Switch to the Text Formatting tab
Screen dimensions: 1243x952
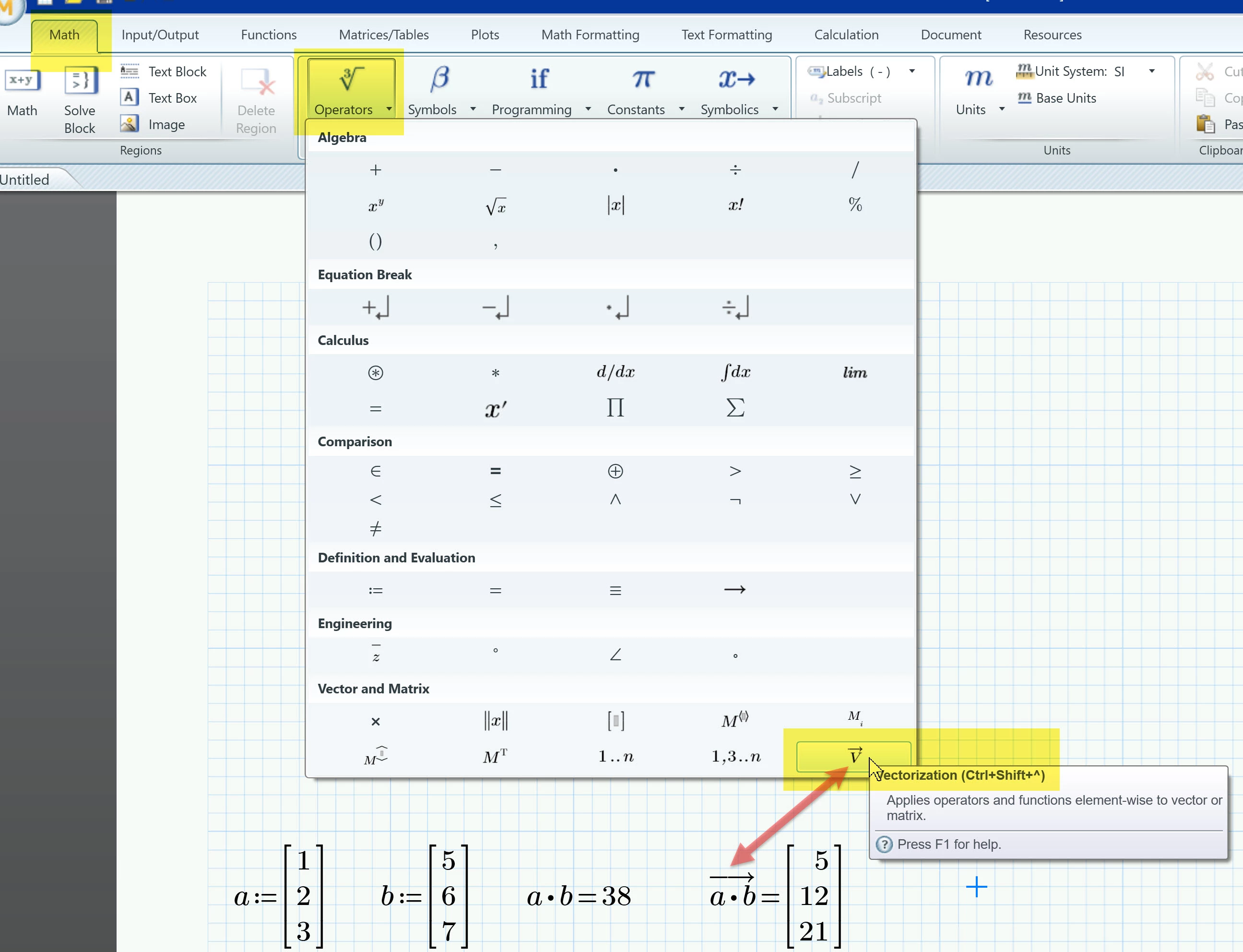pos(726,35)
